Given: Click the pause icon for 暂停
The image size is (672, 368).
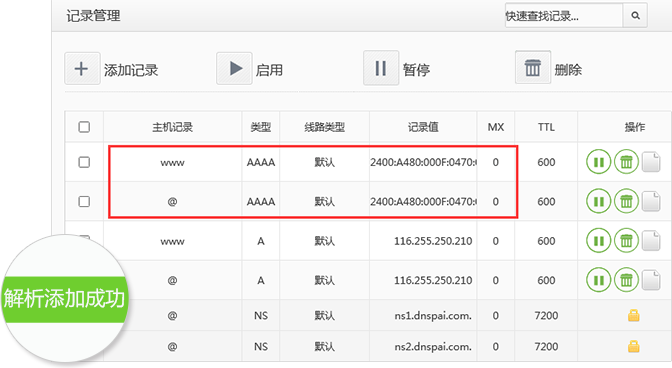Looking at the screenshot, I should (381, 68).
